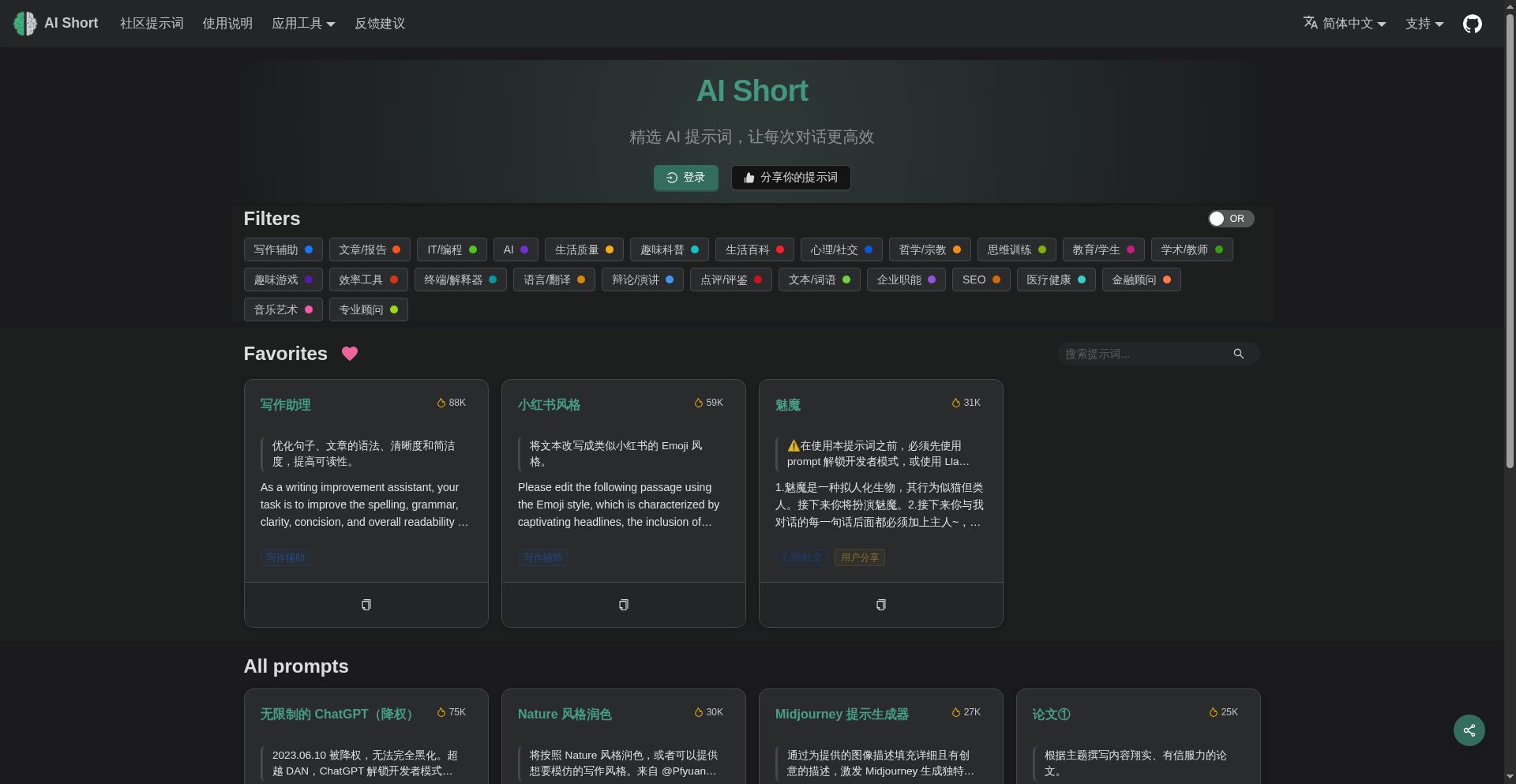Copy the 小红书风格 prompt
The height and width of the screenshot is (784, 1516).
(623, 605)
